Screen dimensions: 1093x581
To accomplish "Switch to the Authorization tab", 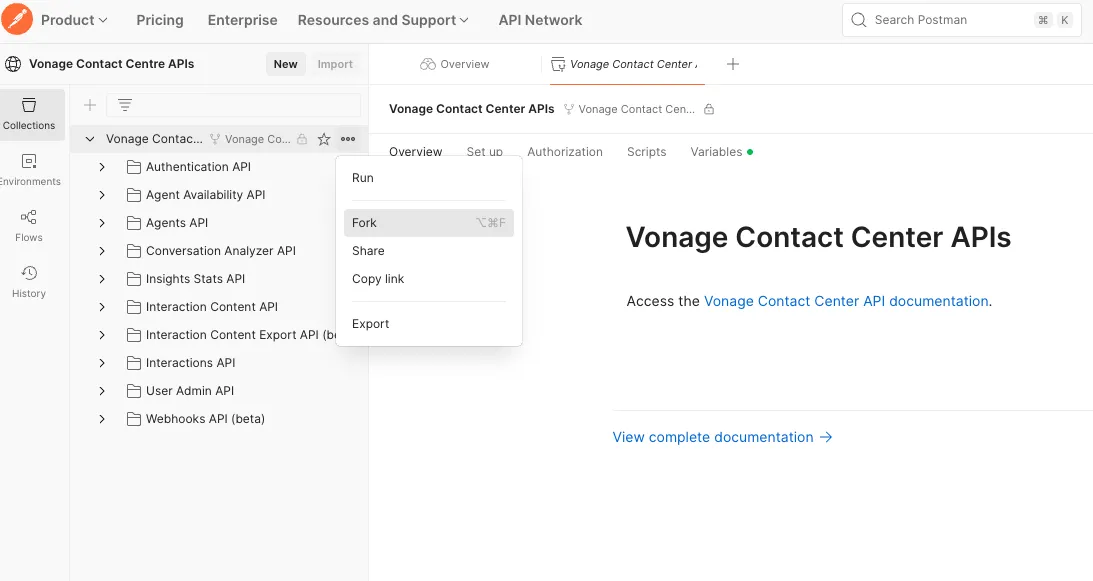I will point(565,152).
